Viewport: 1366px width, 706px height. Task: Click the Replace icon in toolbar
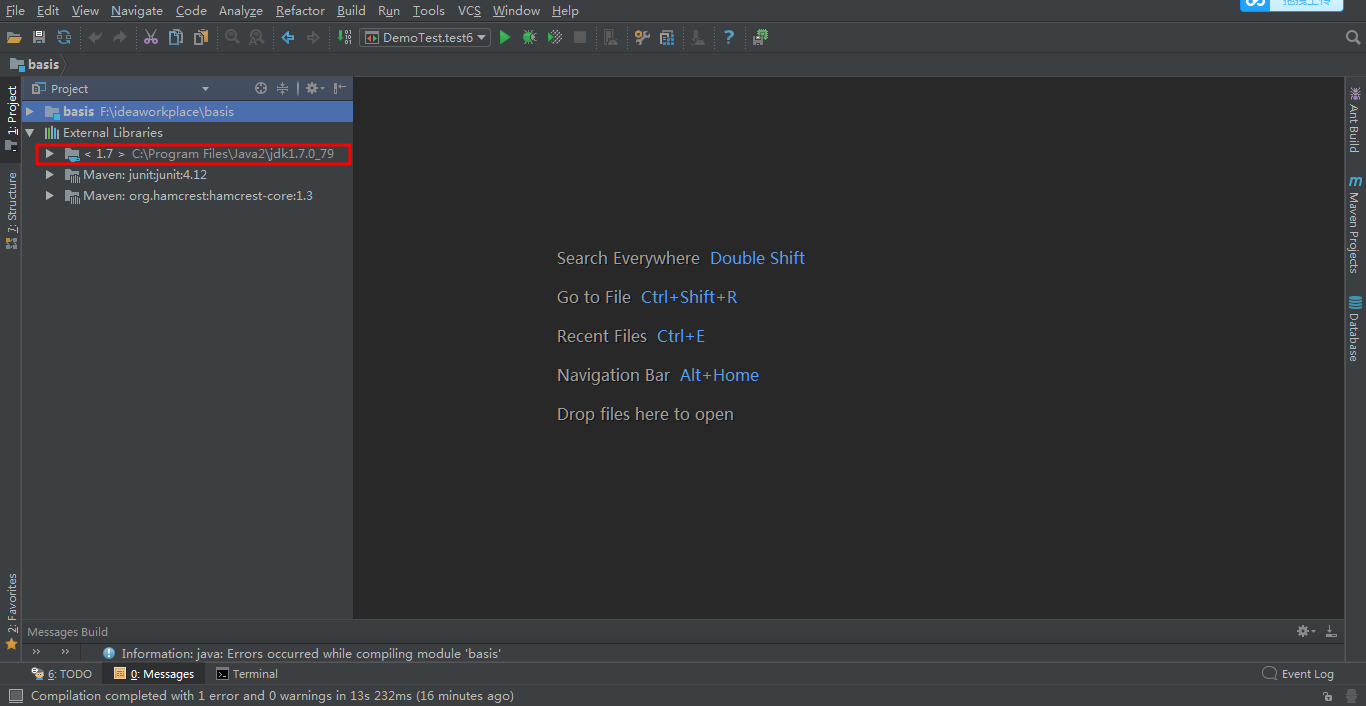(257, 37)
